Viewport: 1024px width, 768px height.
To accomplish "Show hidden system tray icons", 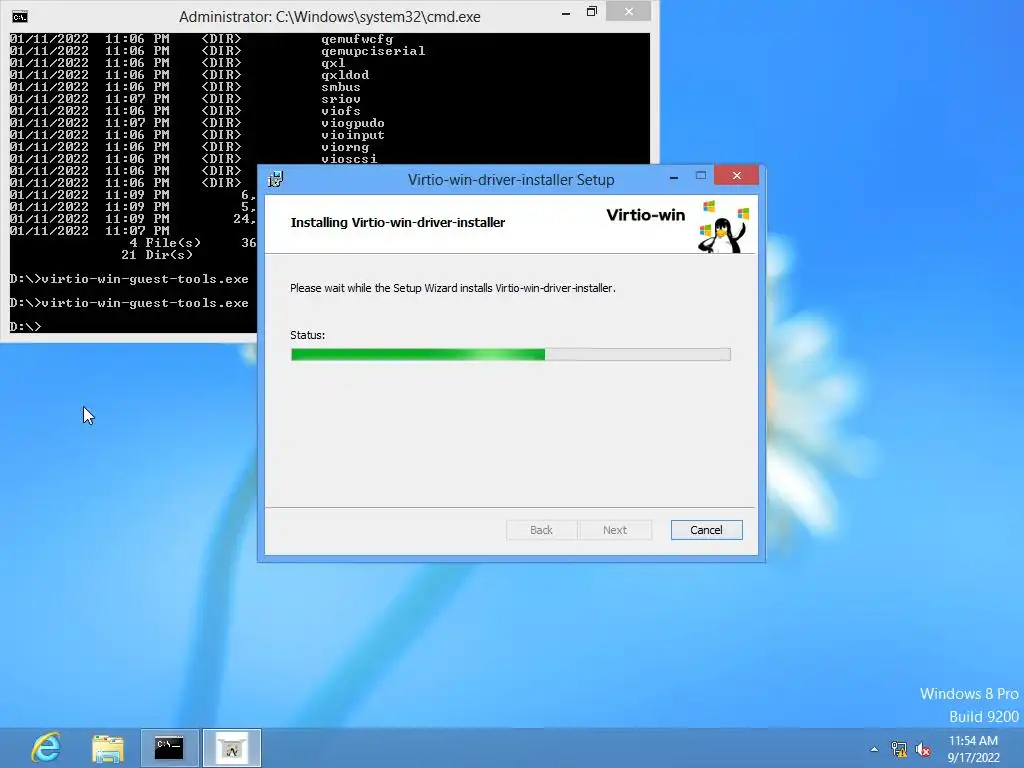I will [874, 749].
